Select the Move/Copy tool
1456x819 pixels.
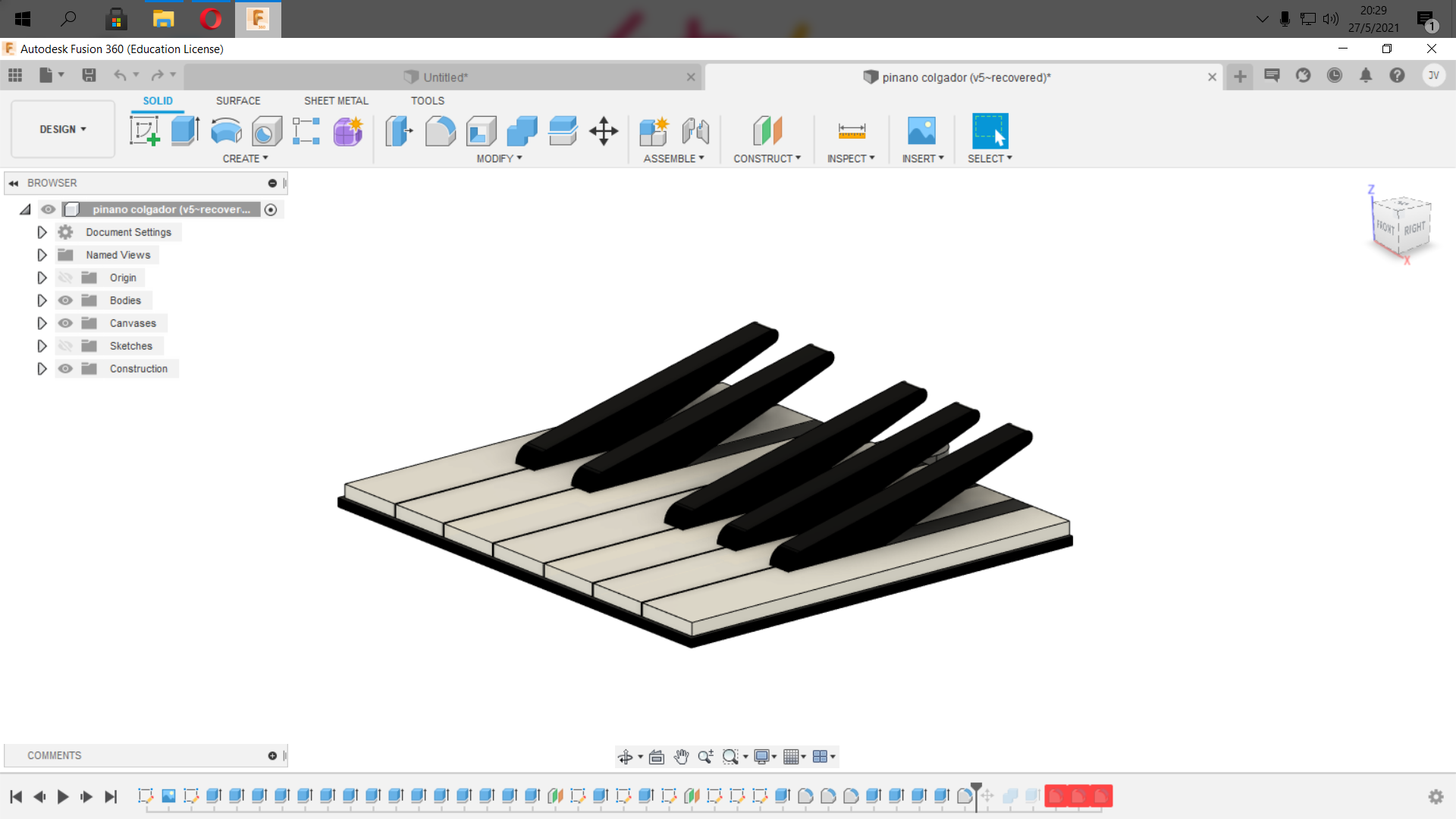(x=604, y=130)
